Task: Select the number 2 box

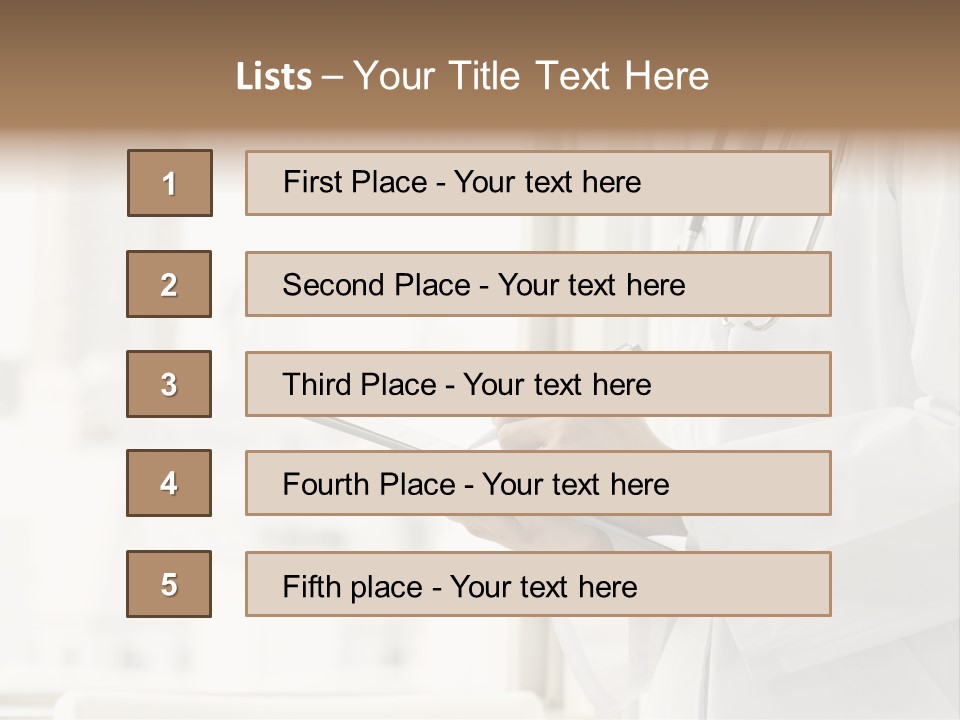Action: 169,284
